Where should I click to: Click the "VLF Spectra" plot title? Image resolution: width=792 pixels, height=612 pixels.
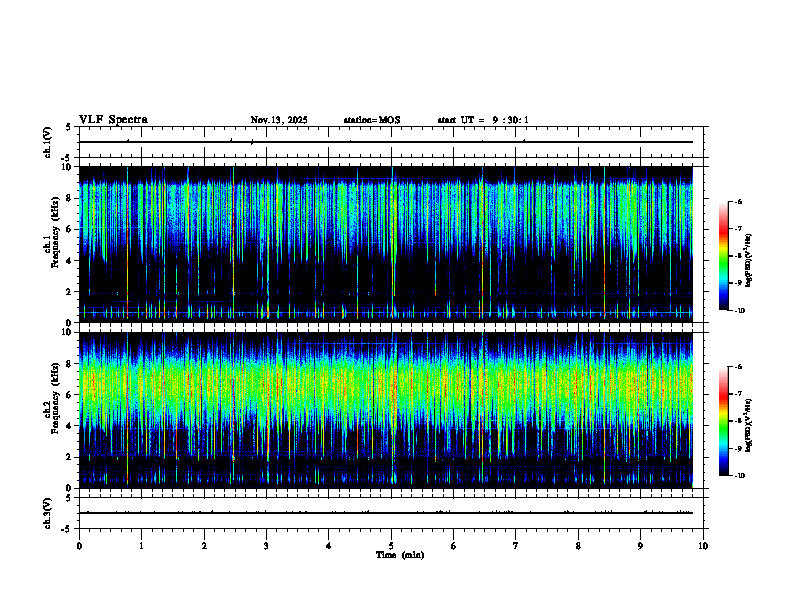[113, 120]
